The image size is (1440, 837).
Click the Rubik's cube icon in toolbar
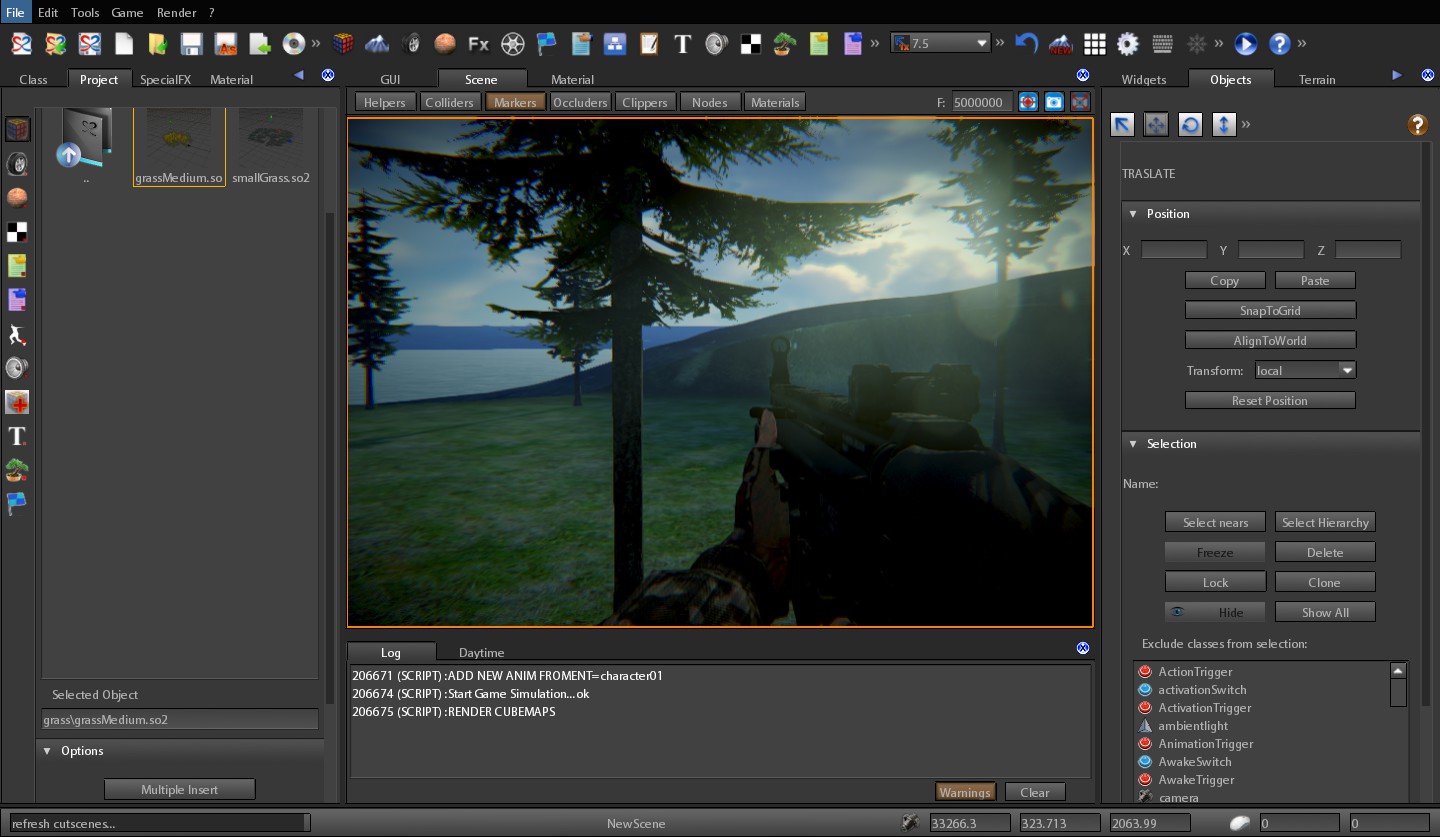(344, 44)
